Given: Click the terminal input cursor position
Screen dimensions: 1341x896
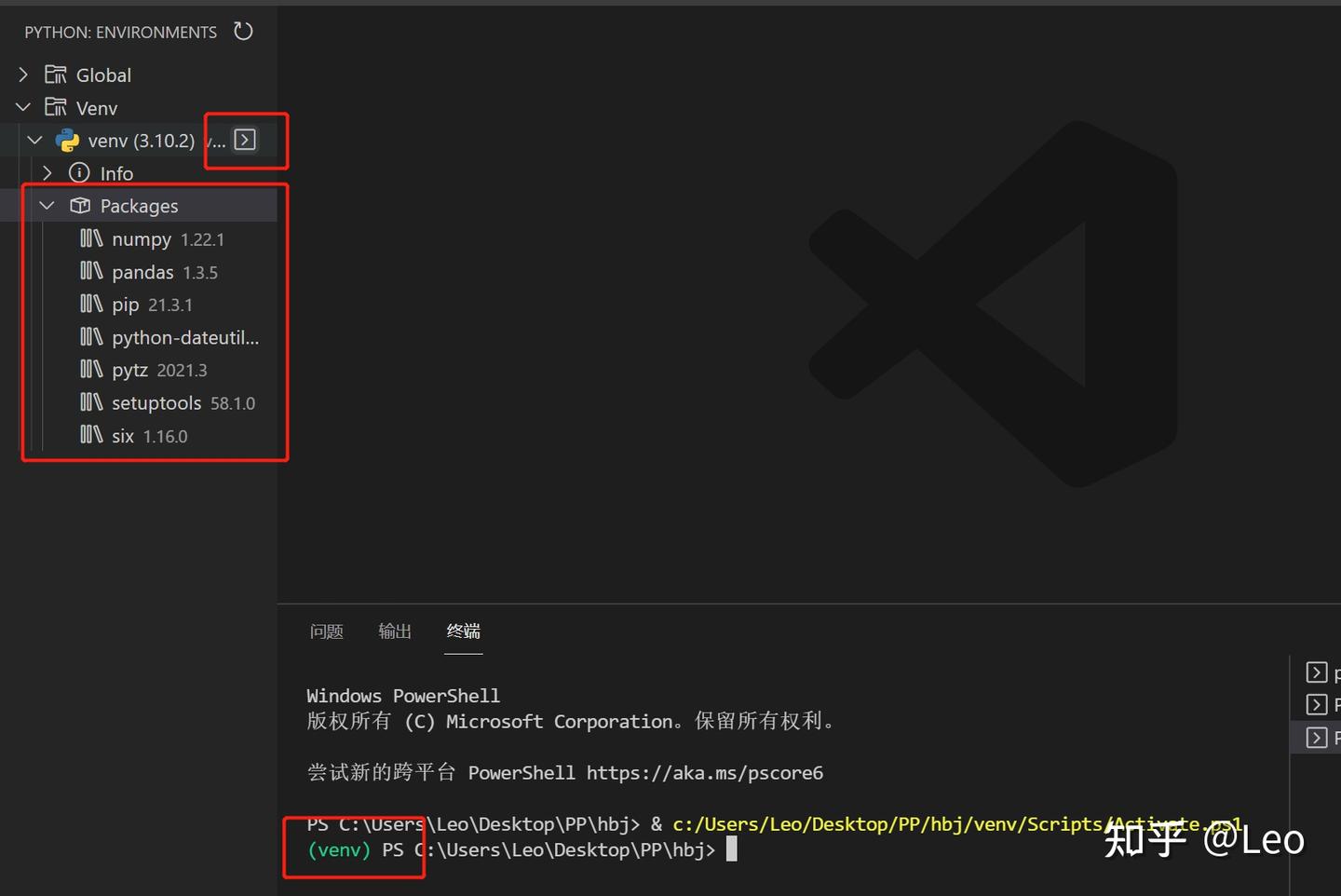Looking at the screenshot, I should pos(731,848).
